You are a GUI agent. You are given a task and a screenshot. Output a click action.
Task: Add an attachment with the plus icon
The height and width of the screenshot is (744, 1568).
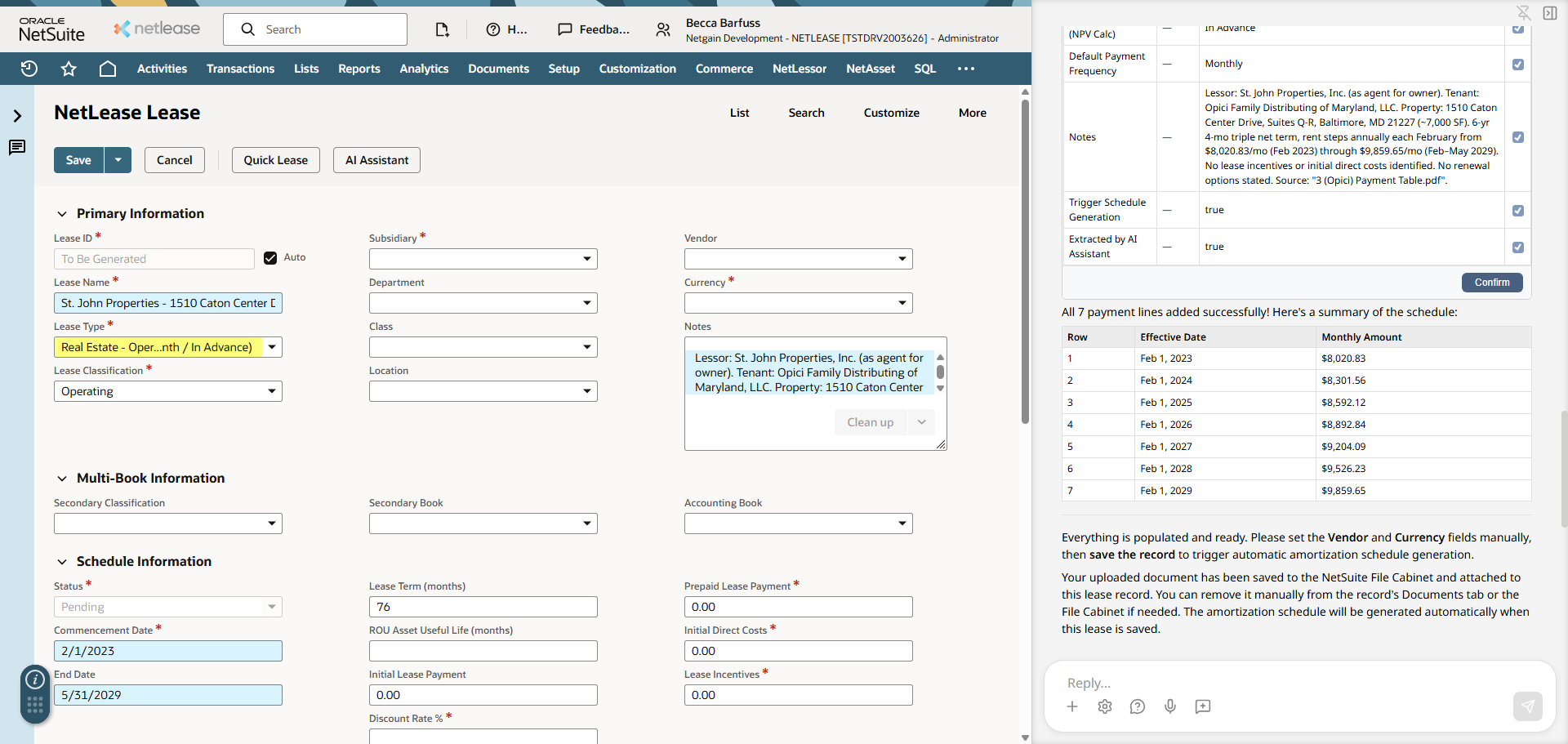pyautogui.click(x=1072, y=706)
